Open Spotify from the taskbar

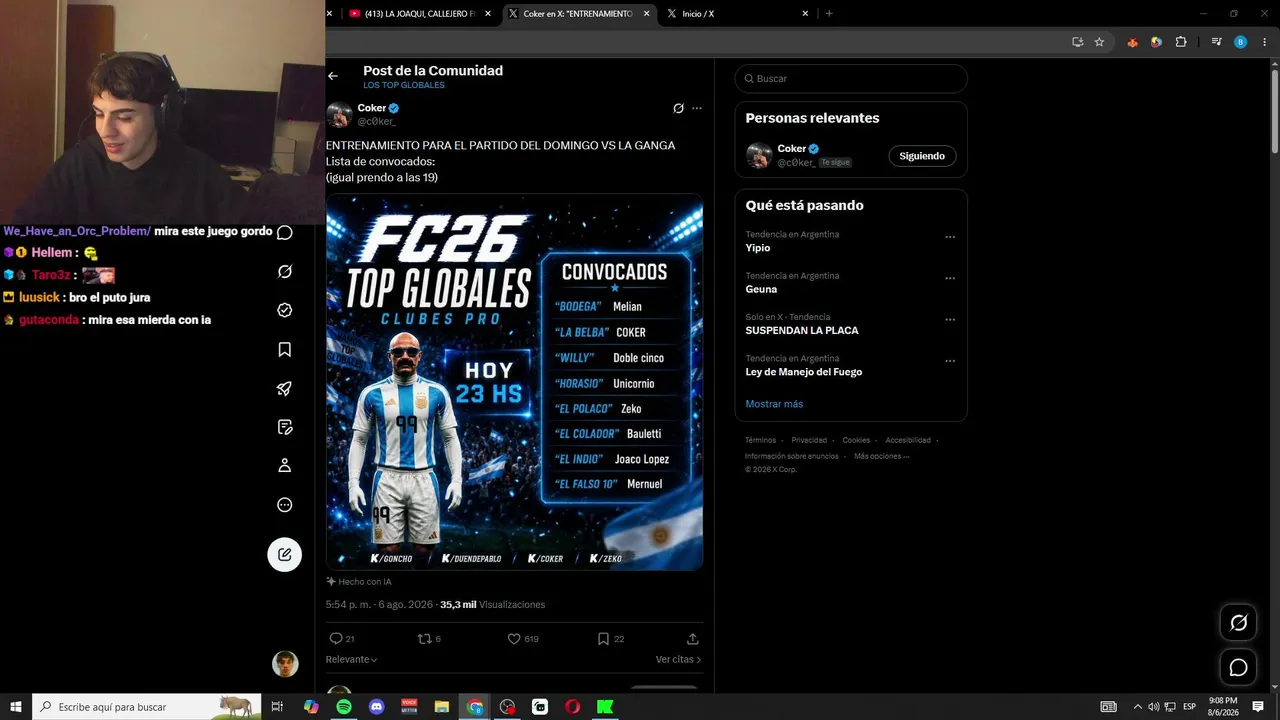coord(344,707)
